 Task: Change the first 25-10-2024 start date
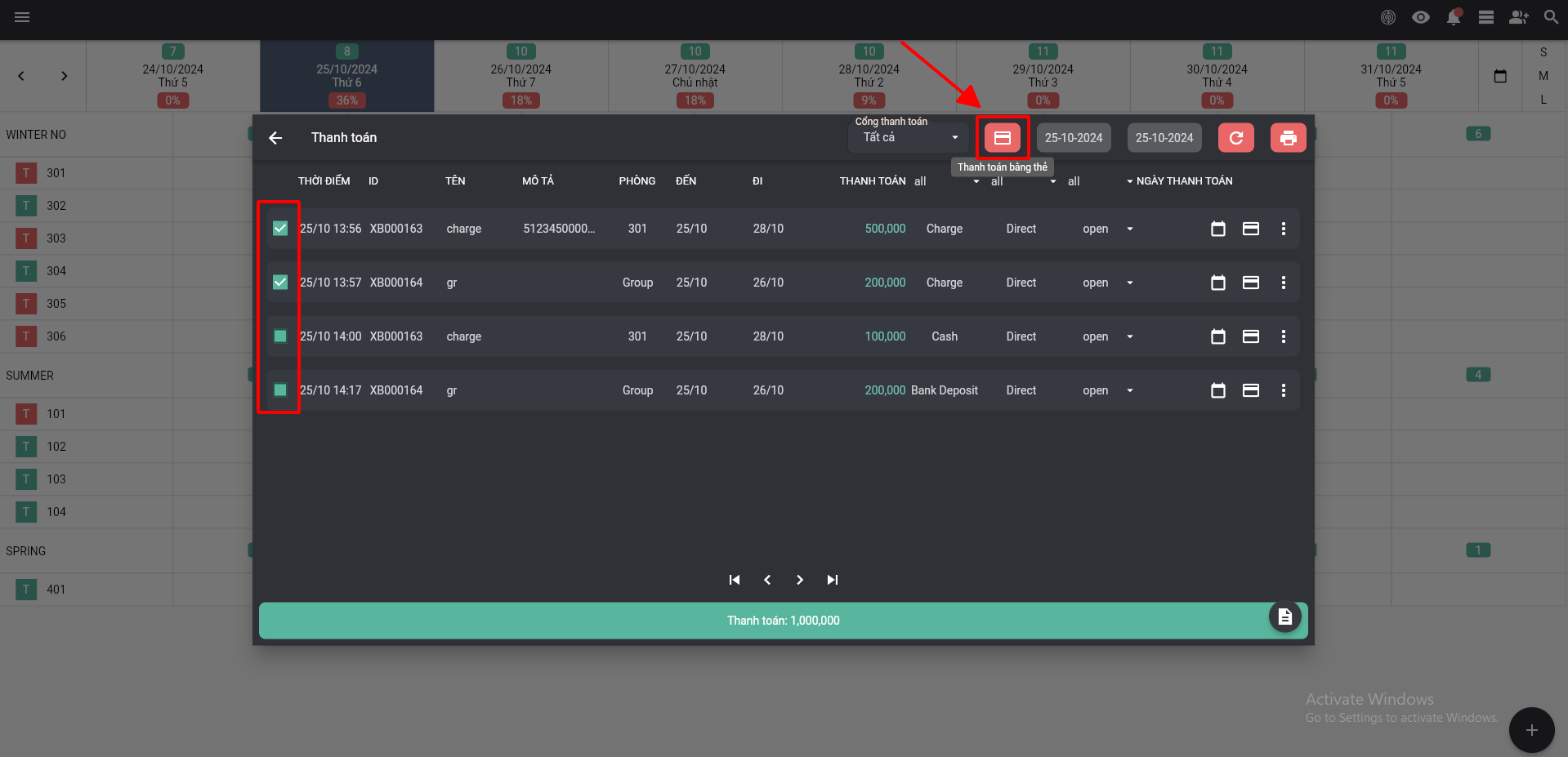pos(1074,138)
